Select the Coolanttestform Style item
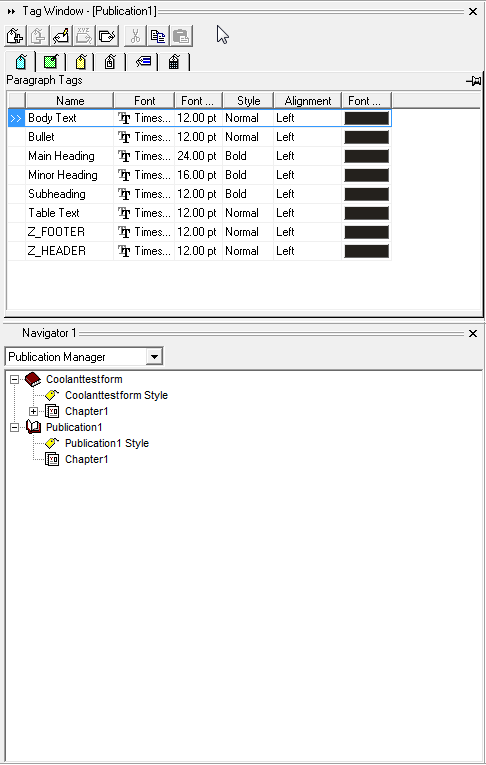 pyautogui.click(x=117, y=395)
